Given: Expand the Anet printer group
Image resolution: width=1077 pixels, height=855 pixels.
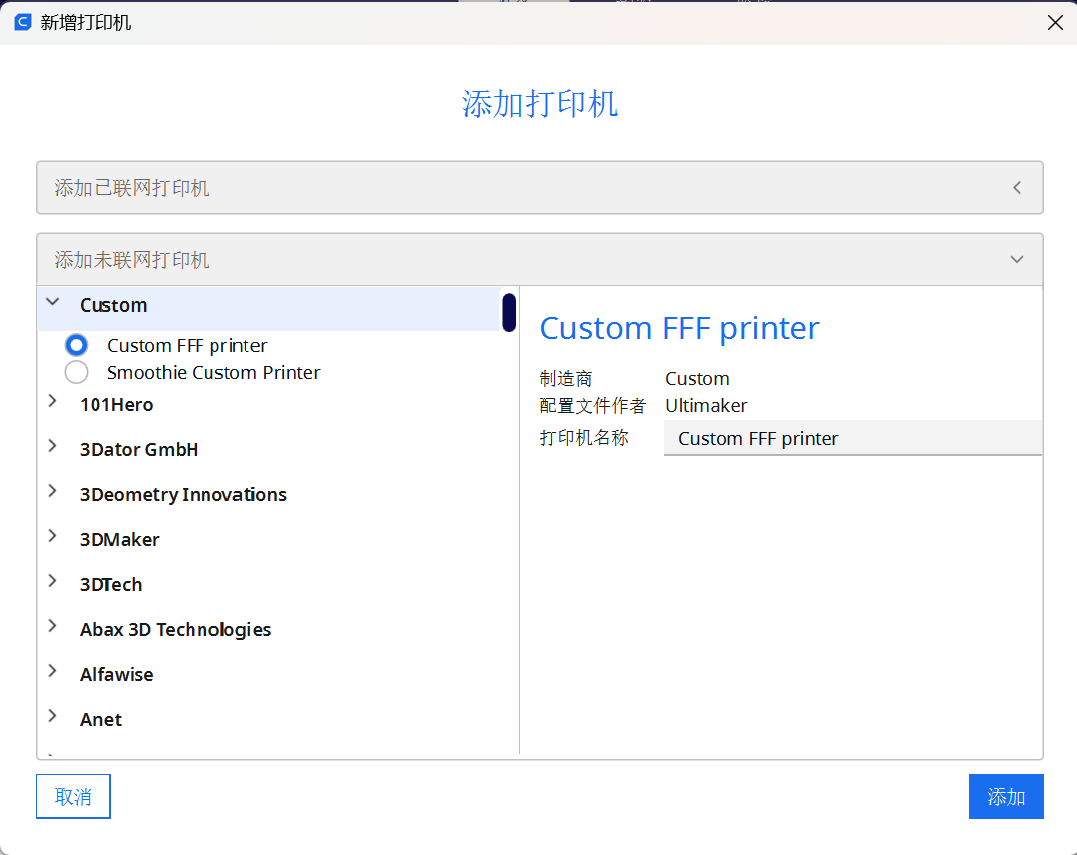Looking at the screenshot, I should pyautogui.click(x=53, y=717).
